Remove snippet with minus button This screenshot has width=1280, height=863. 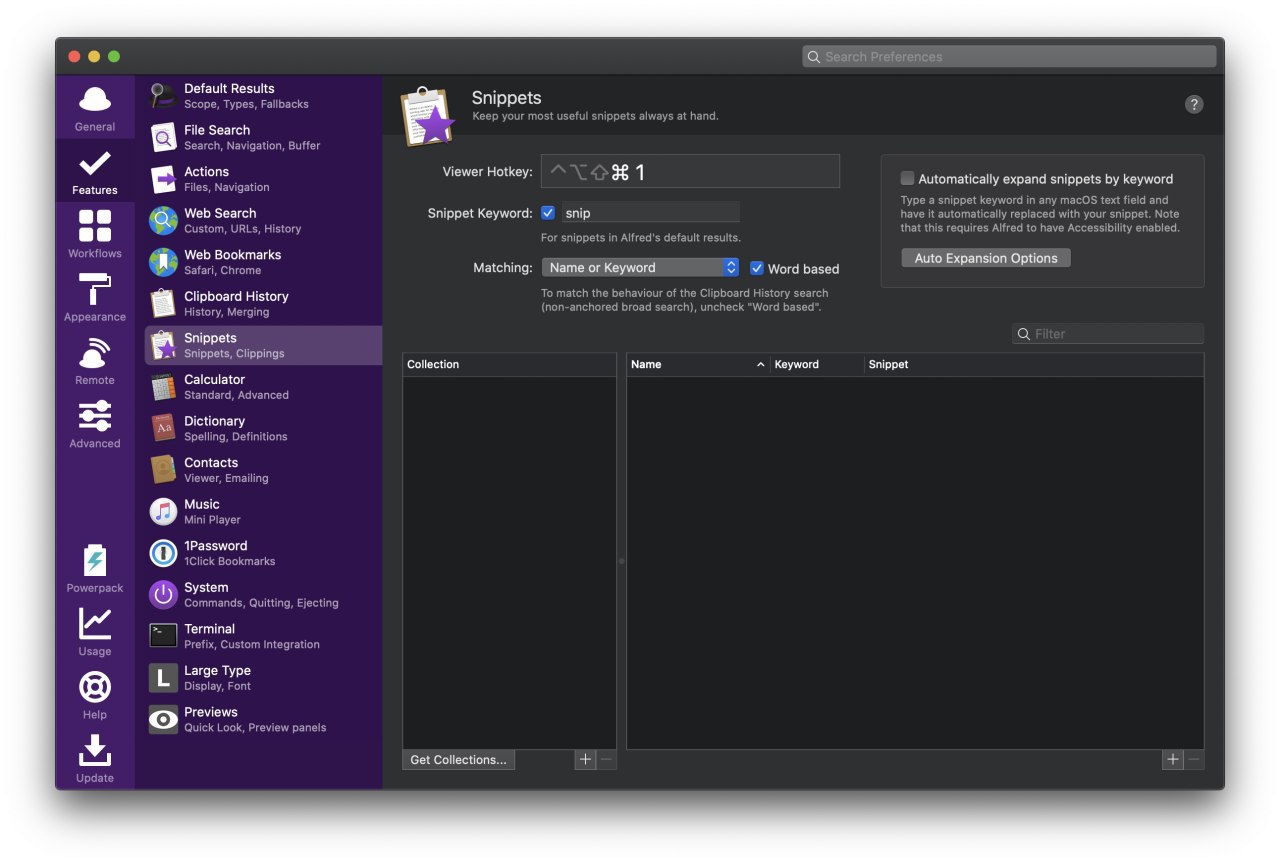[1193, 760]
